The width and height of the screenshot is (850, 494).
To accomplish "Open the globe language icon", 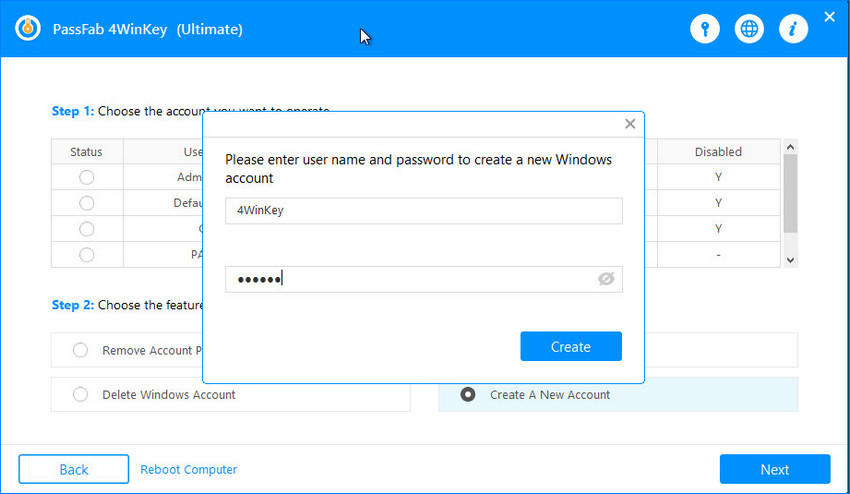I will click(x=749, y=29).
